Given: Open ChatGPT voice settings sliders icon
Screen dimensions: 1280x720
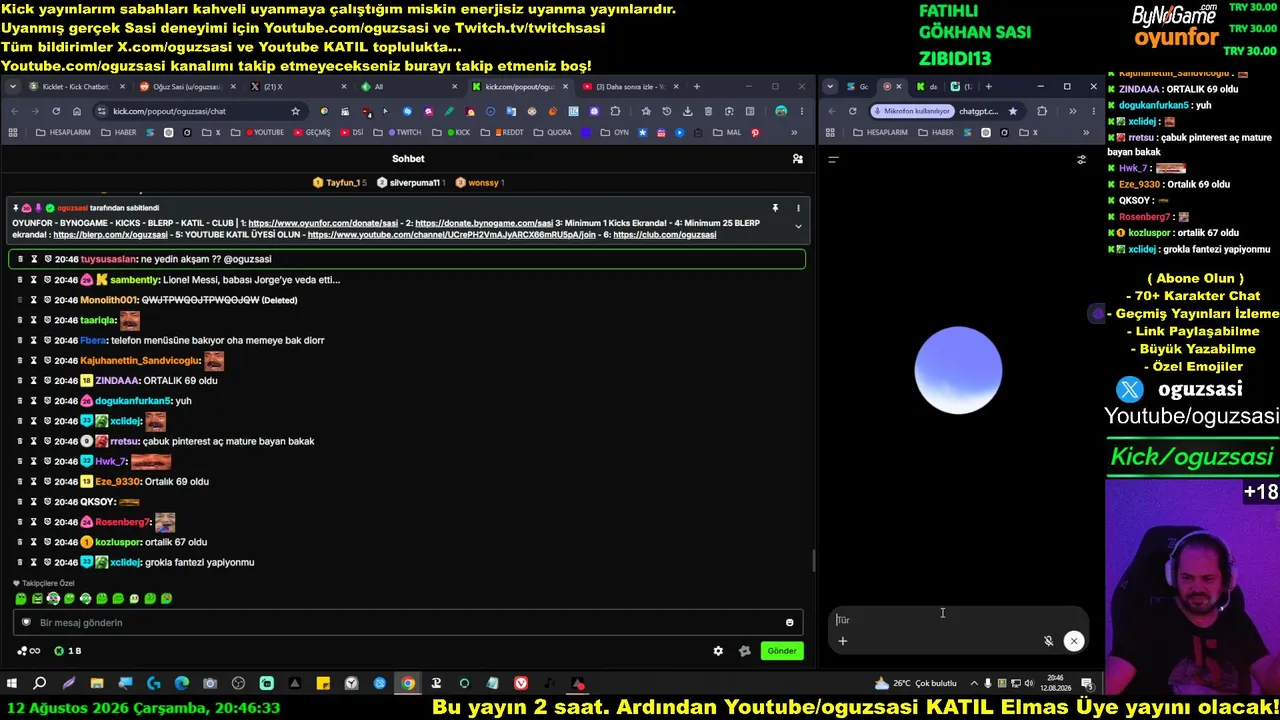Looking at the screenshot, I should click(x=1081, y=159).
